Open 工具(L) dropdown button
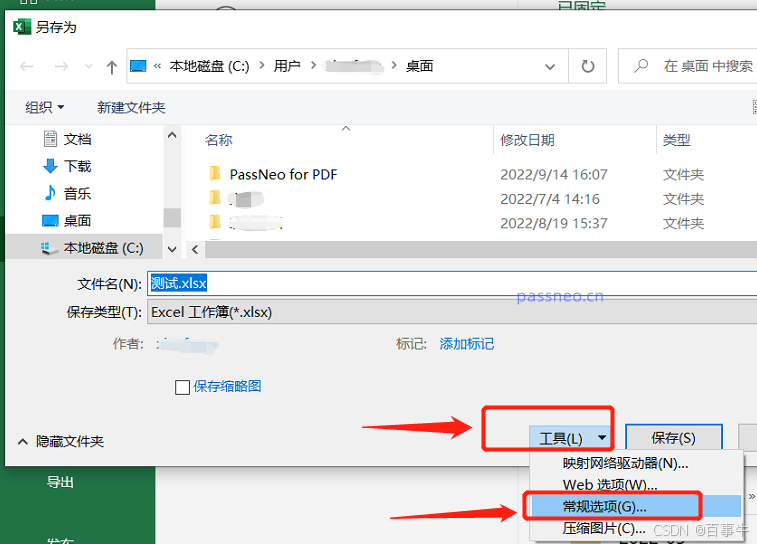757x544 pixels. [x=570, y=438]
